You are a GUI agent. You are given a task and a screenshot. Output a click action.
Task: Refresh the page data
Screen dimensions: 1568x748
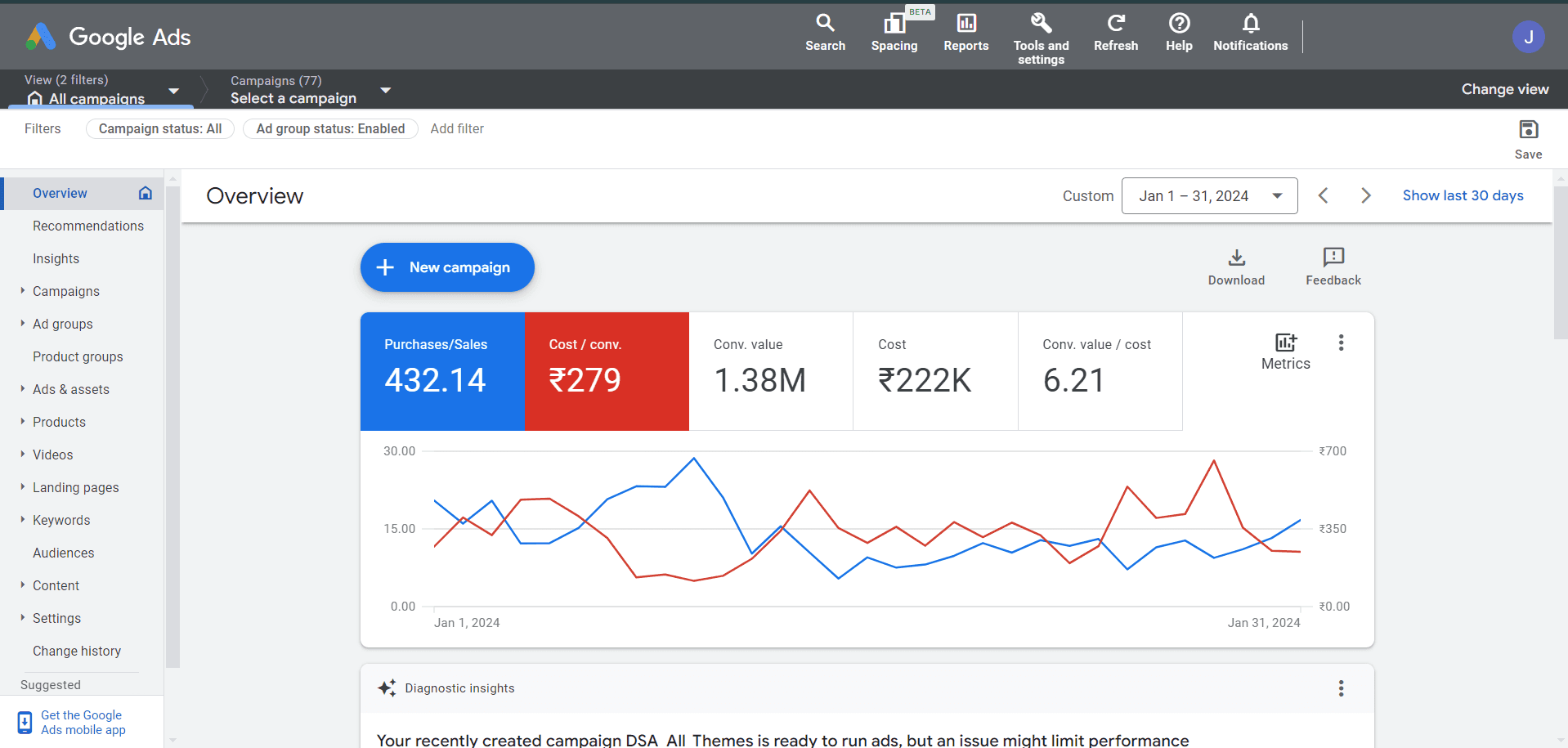(1115, 33)
